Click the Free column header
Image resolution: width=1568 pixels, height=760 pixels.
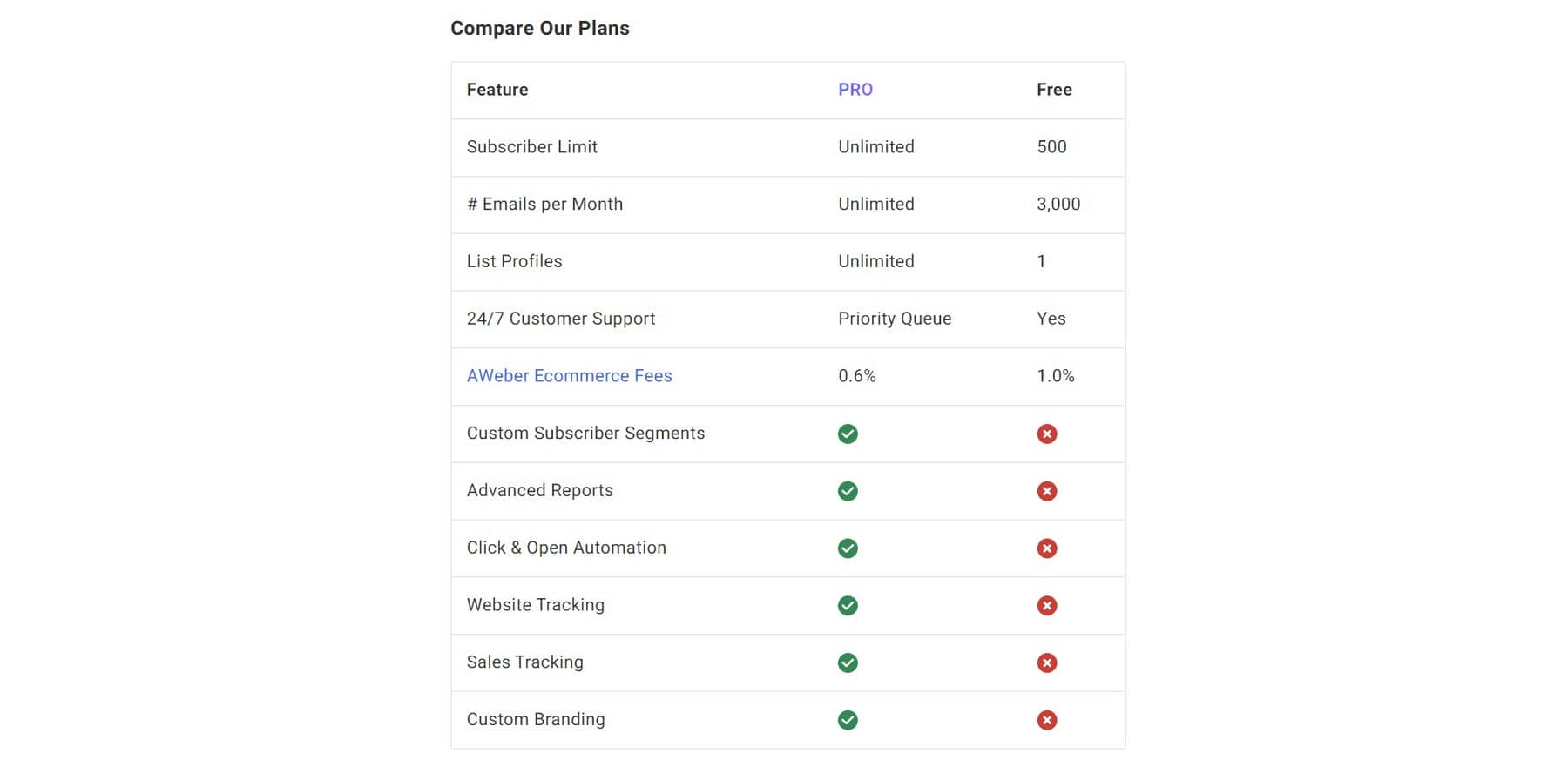click(x=1054, y=90)
